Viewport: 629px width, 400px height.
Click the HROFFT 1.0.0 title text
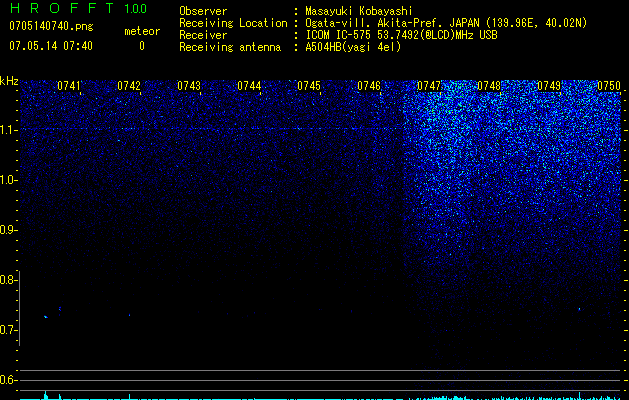[x=78, y=8]
